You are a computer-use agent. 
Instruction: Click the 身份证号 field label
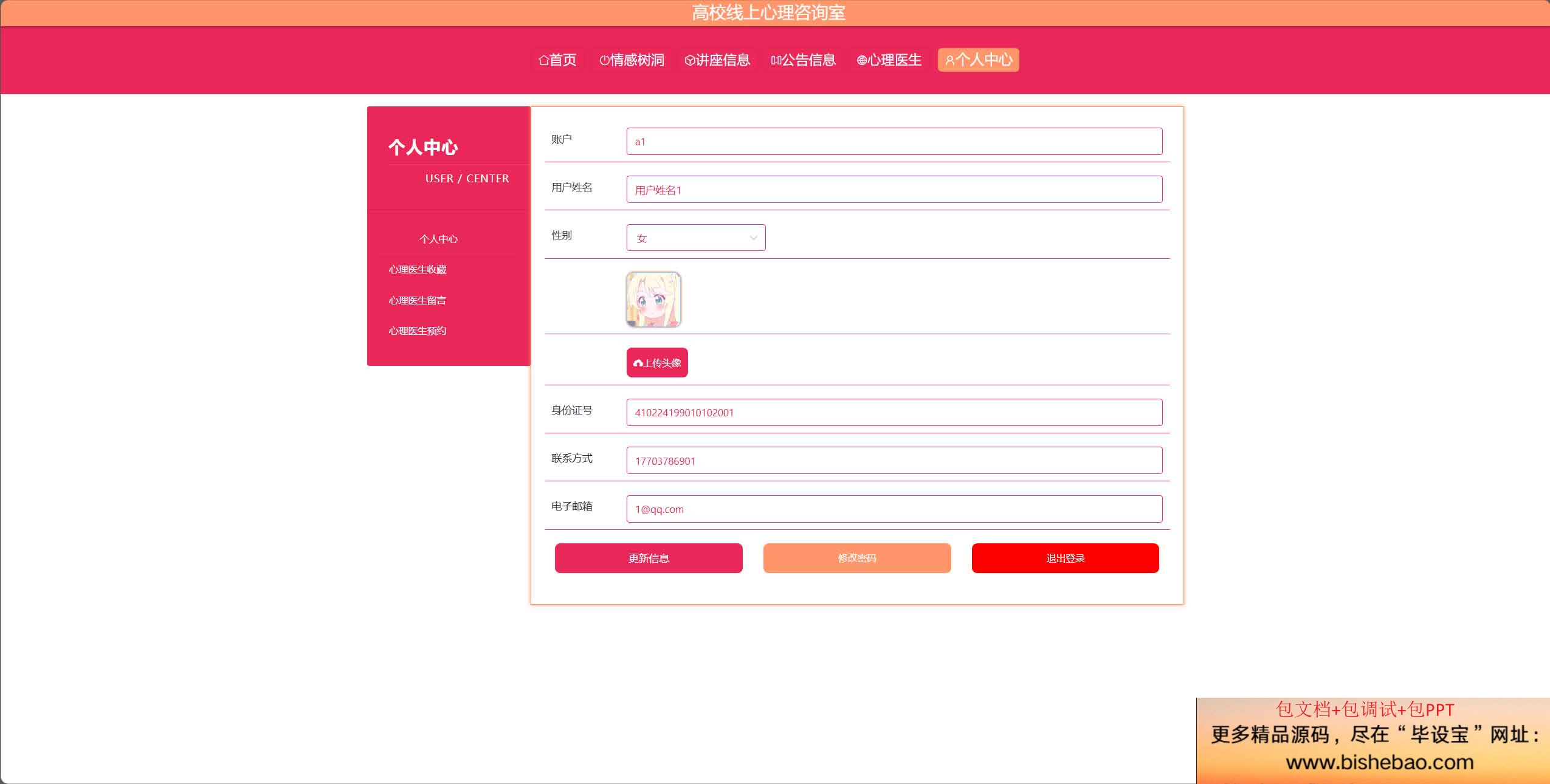tap(572, 411)
